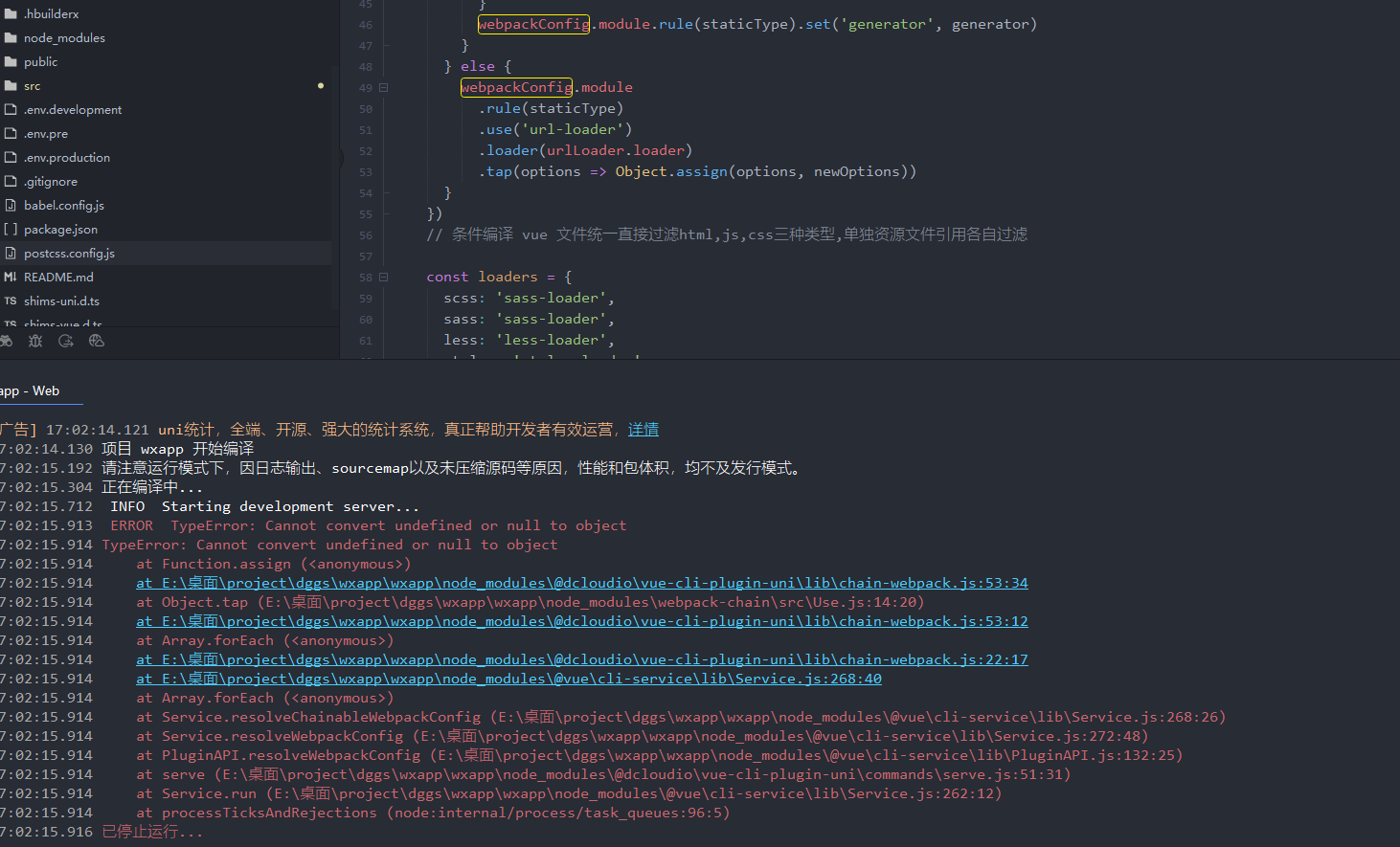Expand the public folder
The image size is (1400, 847).
point(40,61)
